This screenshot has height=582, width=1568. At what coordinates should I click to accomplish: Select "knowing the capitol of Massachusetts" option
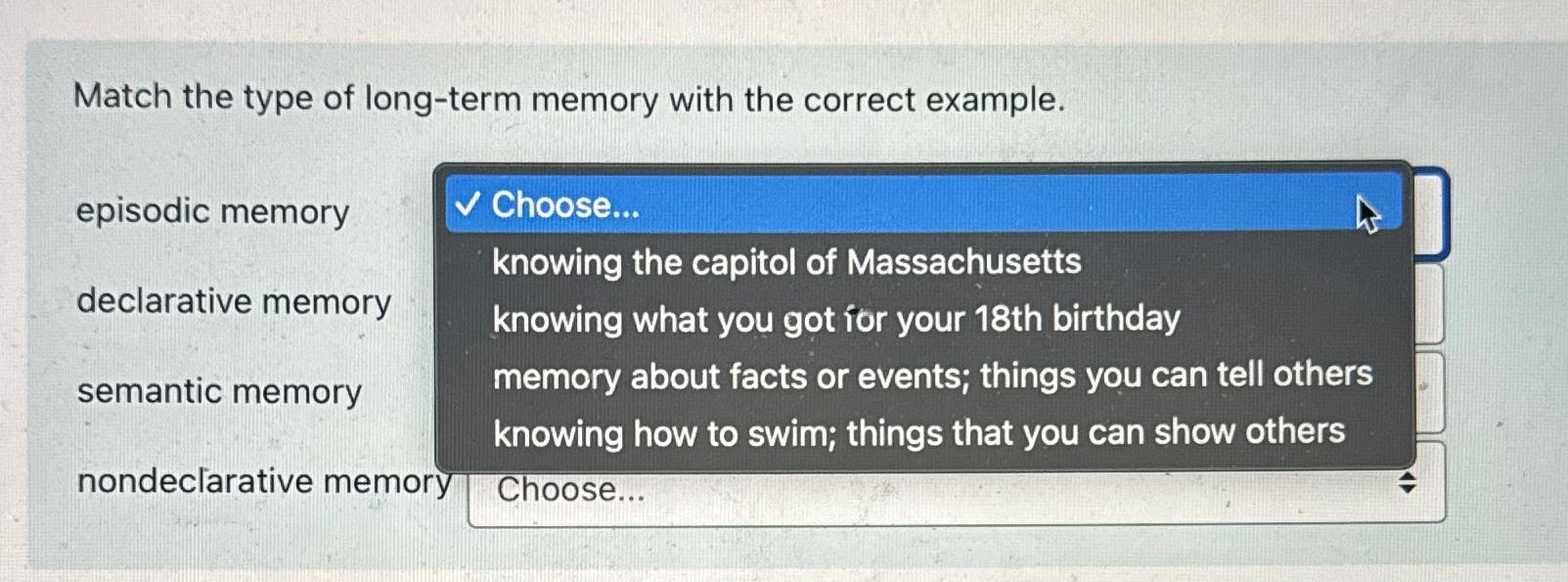click(x=785, y=261)
